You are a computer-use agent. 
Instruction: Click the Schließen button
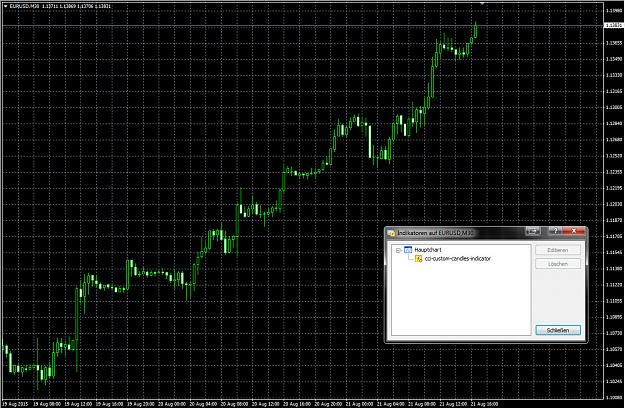point(558,330)
